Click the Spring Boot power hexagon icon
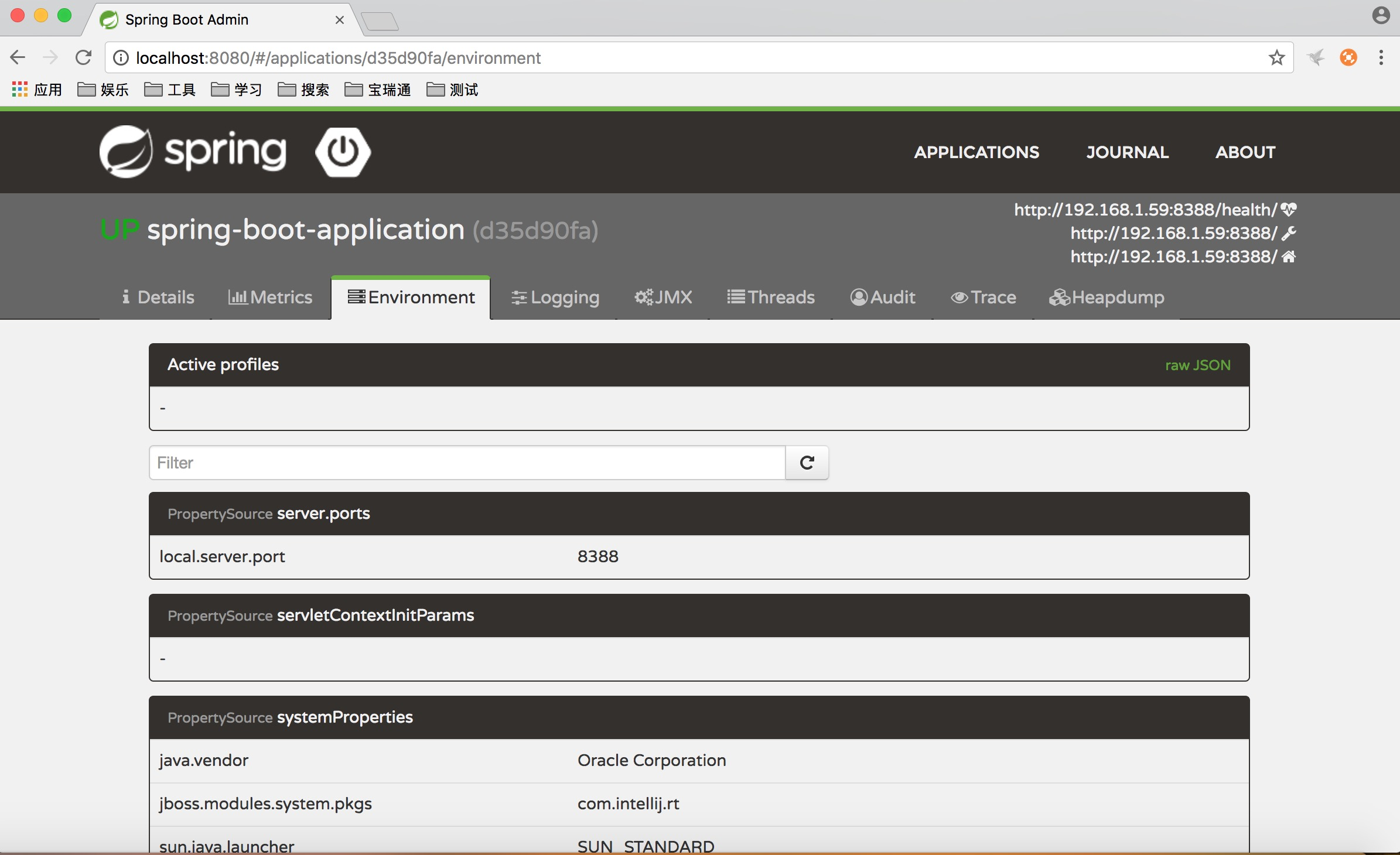1400x855 pixels. (x=343, y=152)
